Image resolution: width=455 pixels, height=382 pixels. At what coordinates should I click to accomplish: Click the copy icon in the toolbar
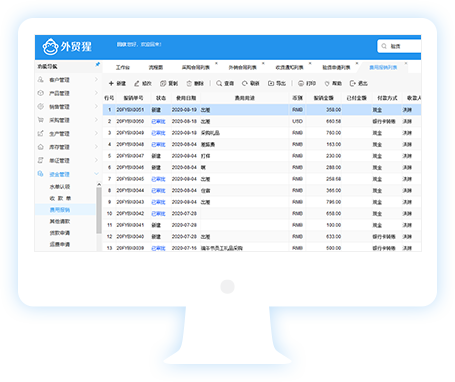pyautogui.click(x=163, y=83)
